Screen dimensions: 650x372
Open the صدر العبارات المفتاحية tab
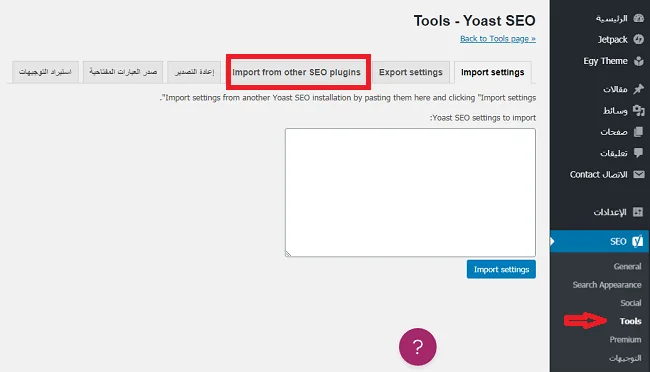click(123, 72)
